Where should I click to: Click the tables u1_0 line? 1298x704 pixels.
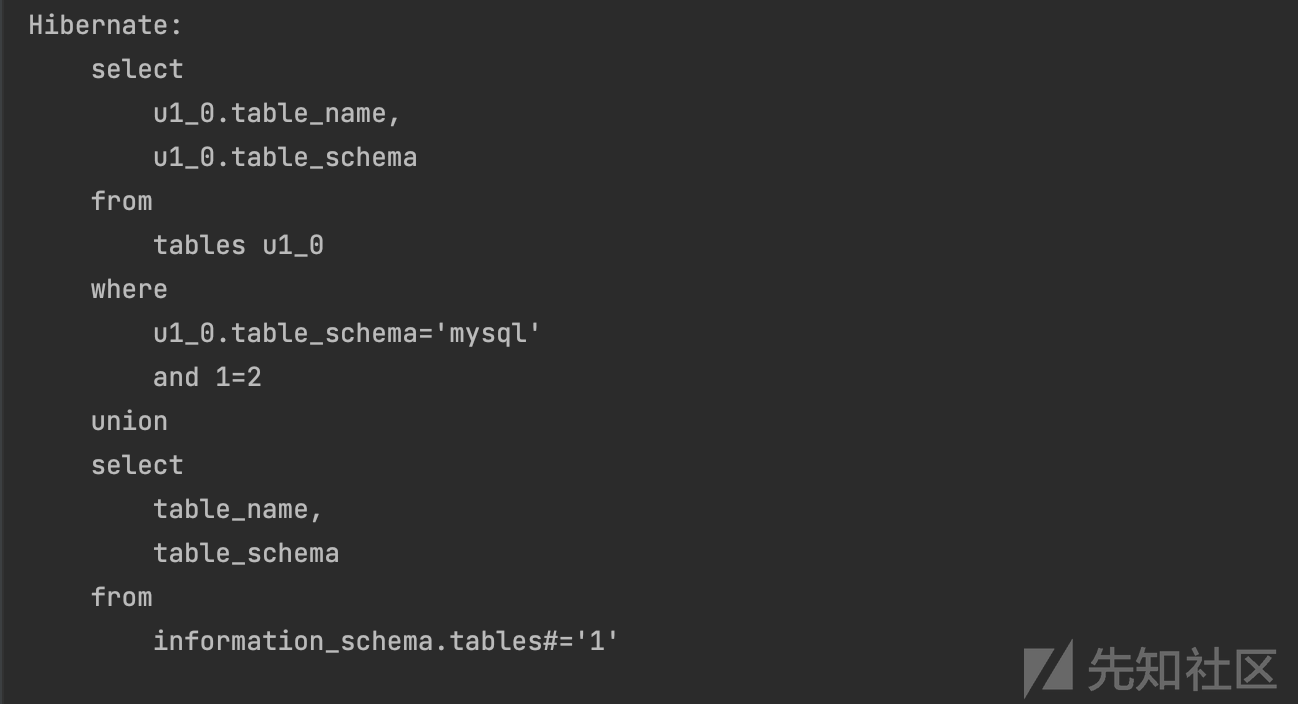coord(238,245)
